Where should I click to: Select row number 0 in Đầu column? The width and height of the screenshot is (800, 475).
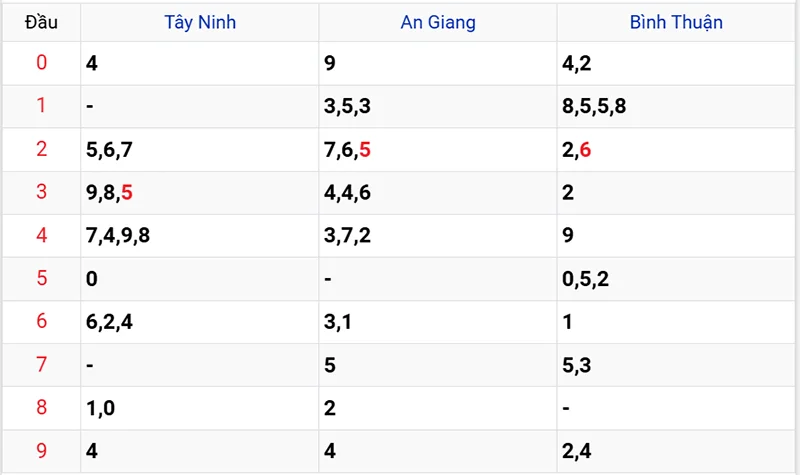pos(41,64)
